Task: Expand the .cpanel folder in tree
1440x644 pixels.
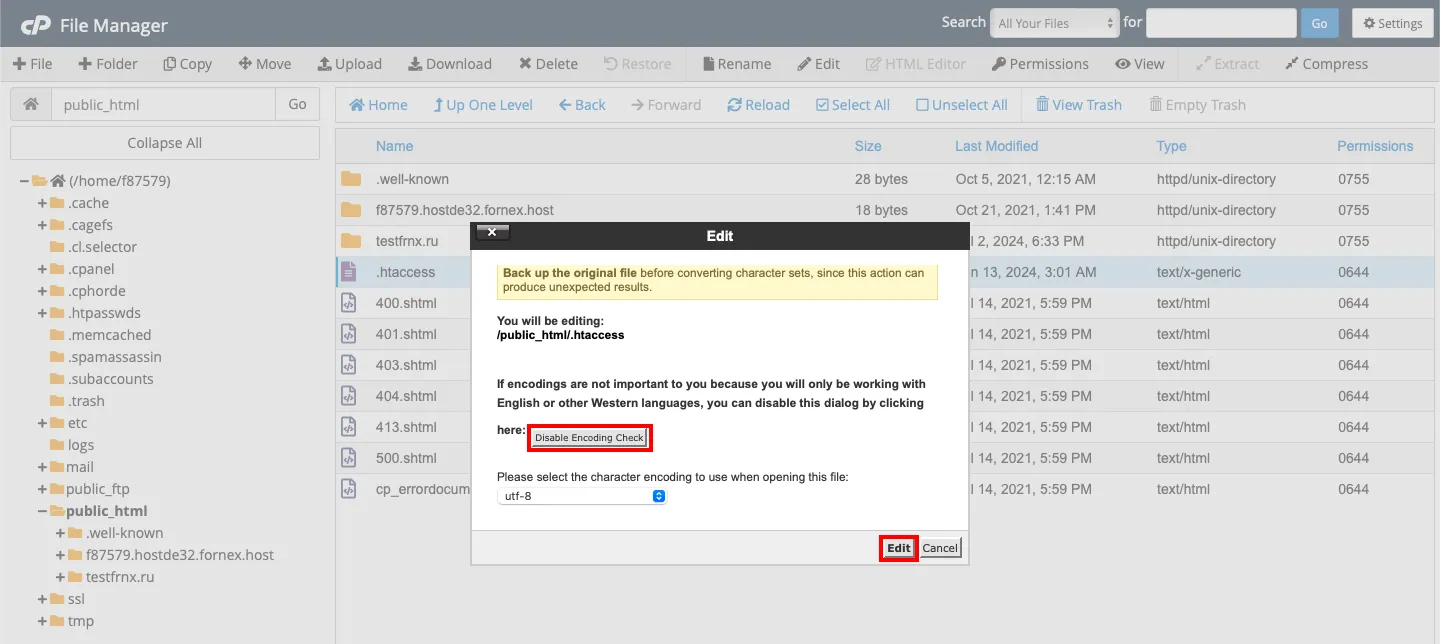Action: tap(43, 269)
